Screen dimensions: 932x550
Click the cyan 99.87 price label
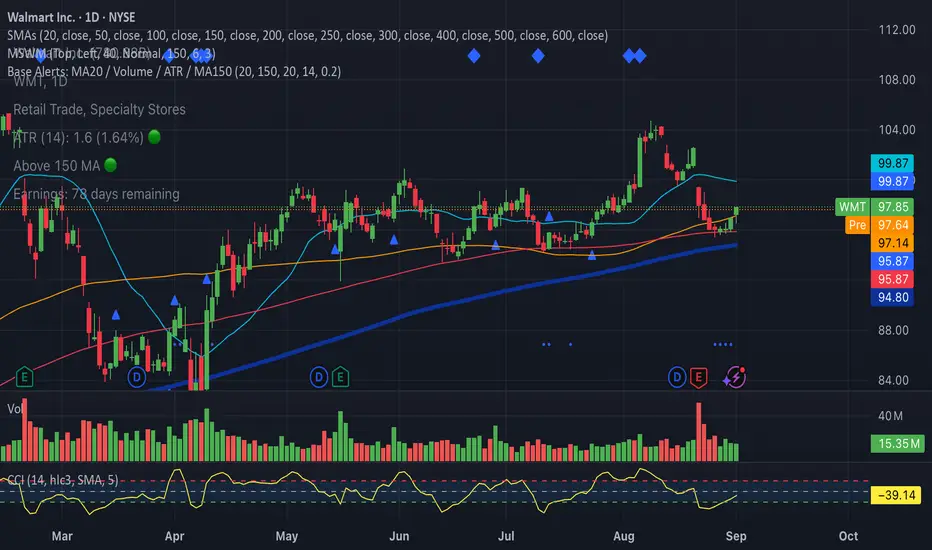[892, 163]
